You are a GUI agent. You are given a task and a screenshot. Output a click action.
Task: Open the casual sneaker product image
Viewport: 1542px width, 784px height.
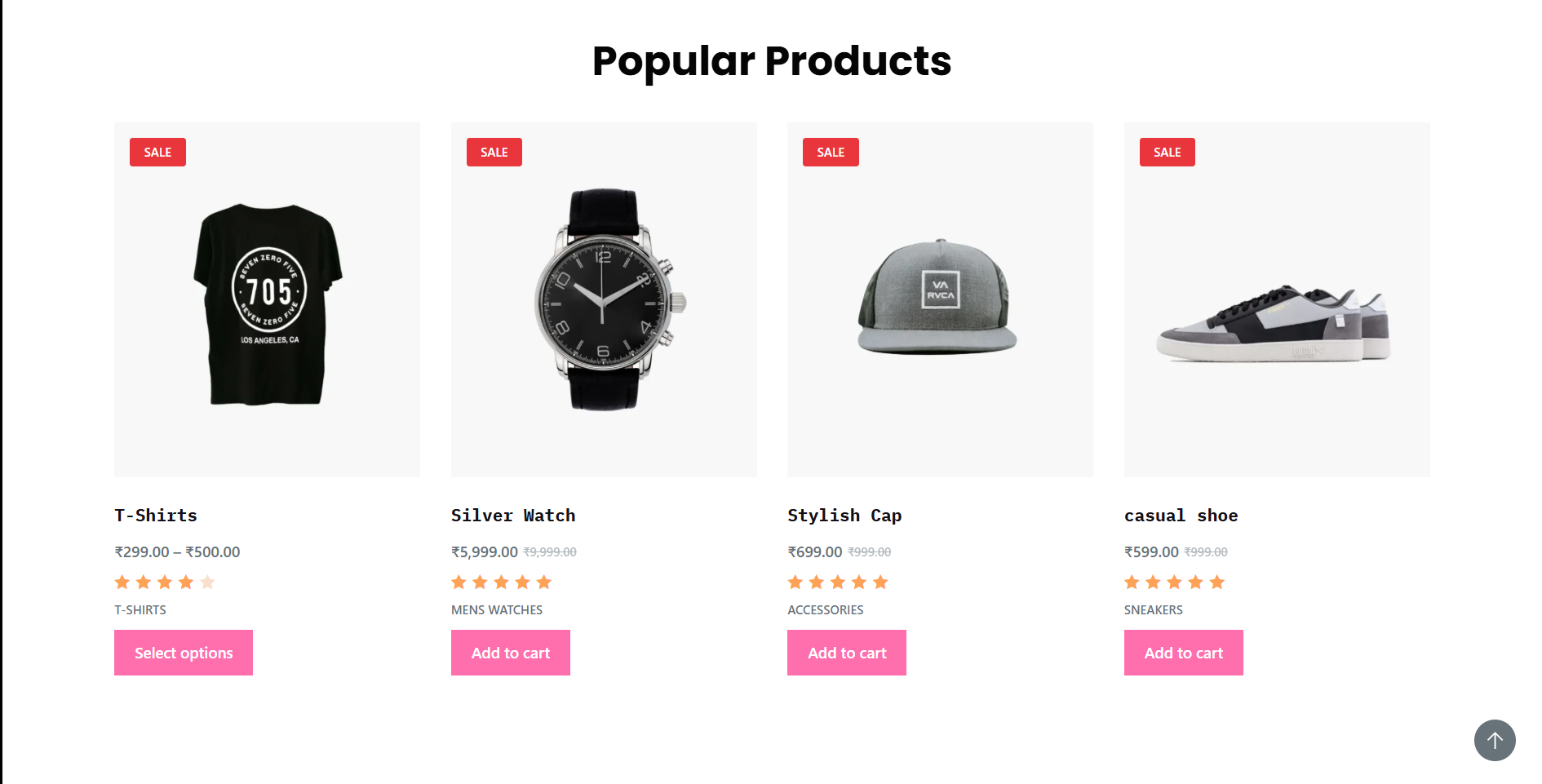[x=1276, y=325]
